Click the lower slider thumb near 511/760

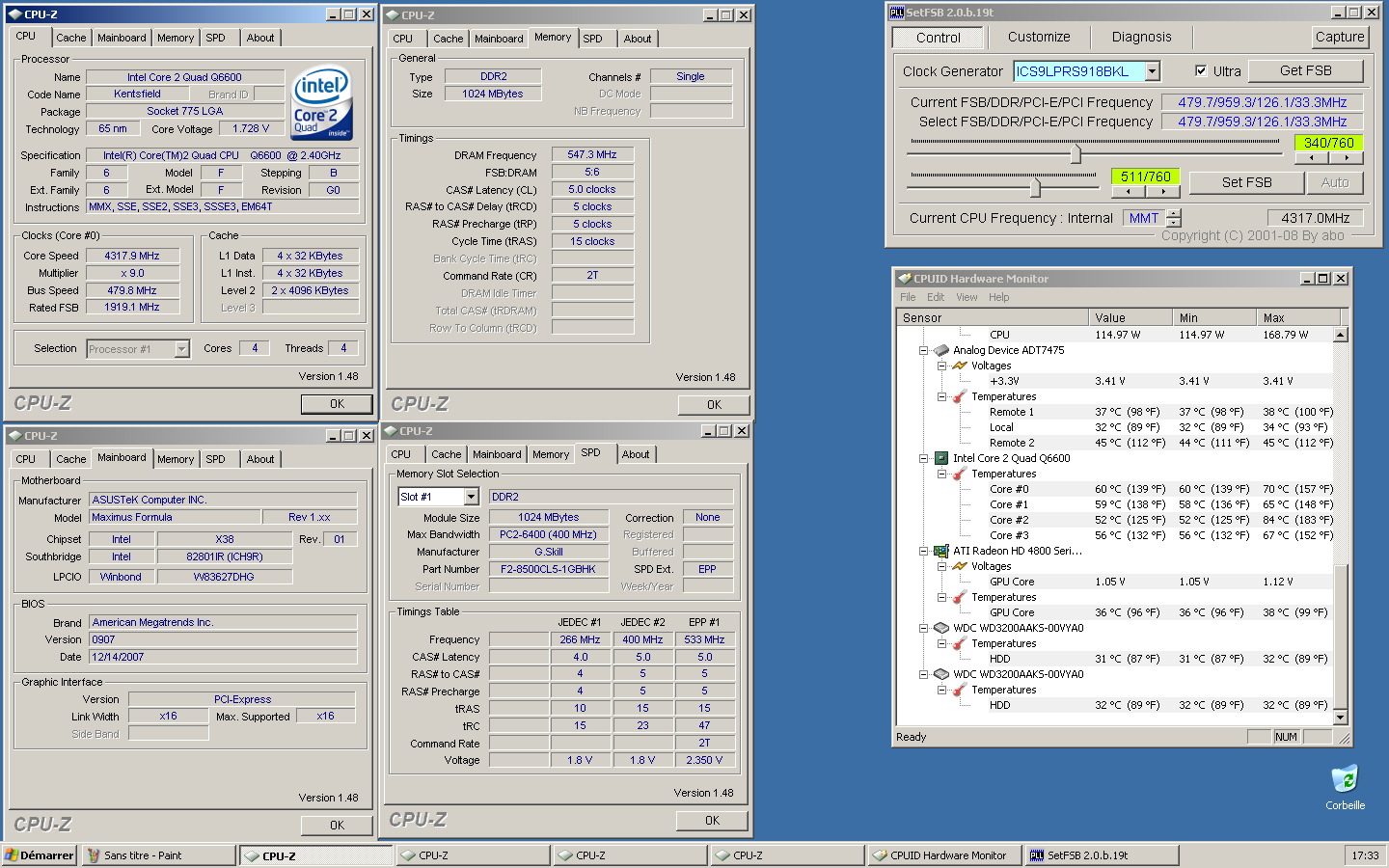click(x=1034, y=187)
